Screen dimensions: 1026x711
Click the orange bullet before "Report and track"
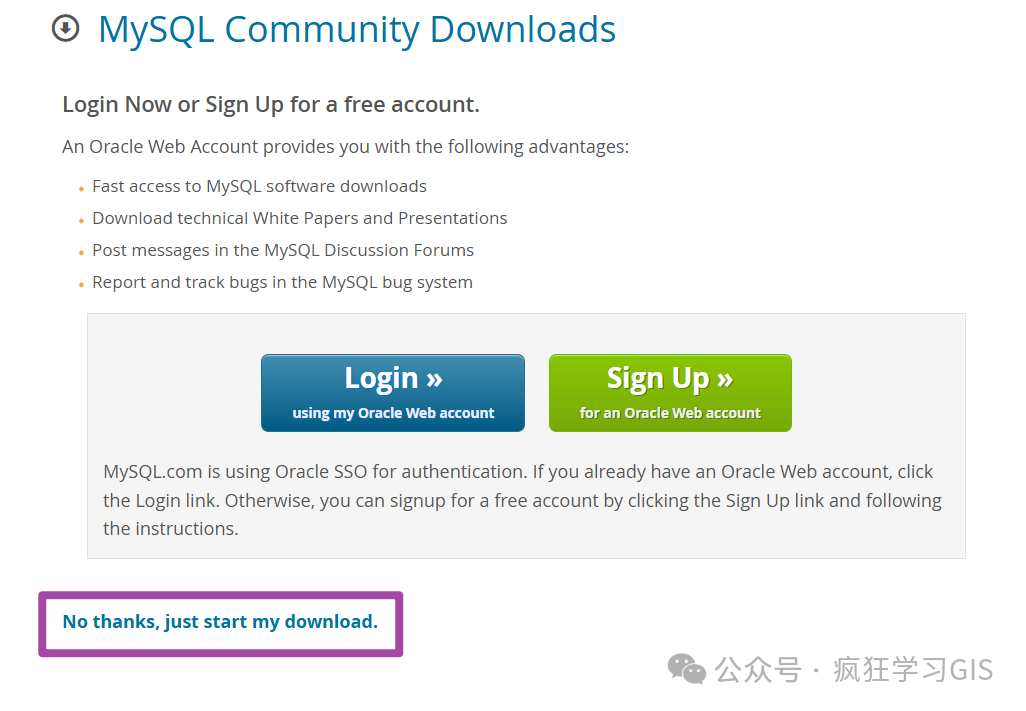81,284
